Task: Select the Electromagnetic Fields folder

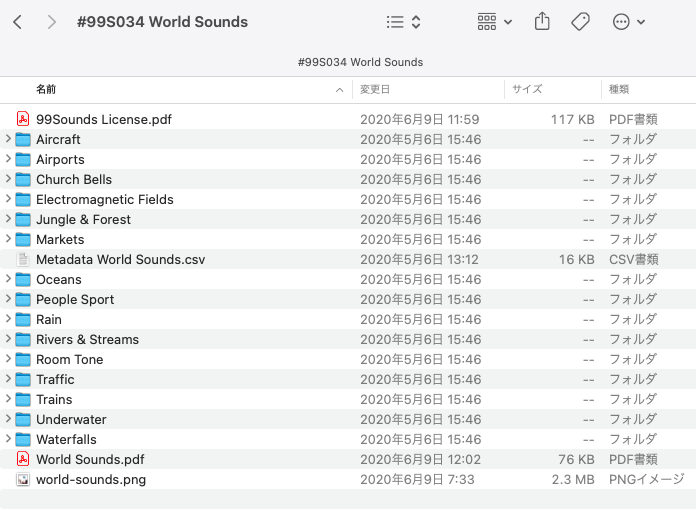Action: click(104, 199)
